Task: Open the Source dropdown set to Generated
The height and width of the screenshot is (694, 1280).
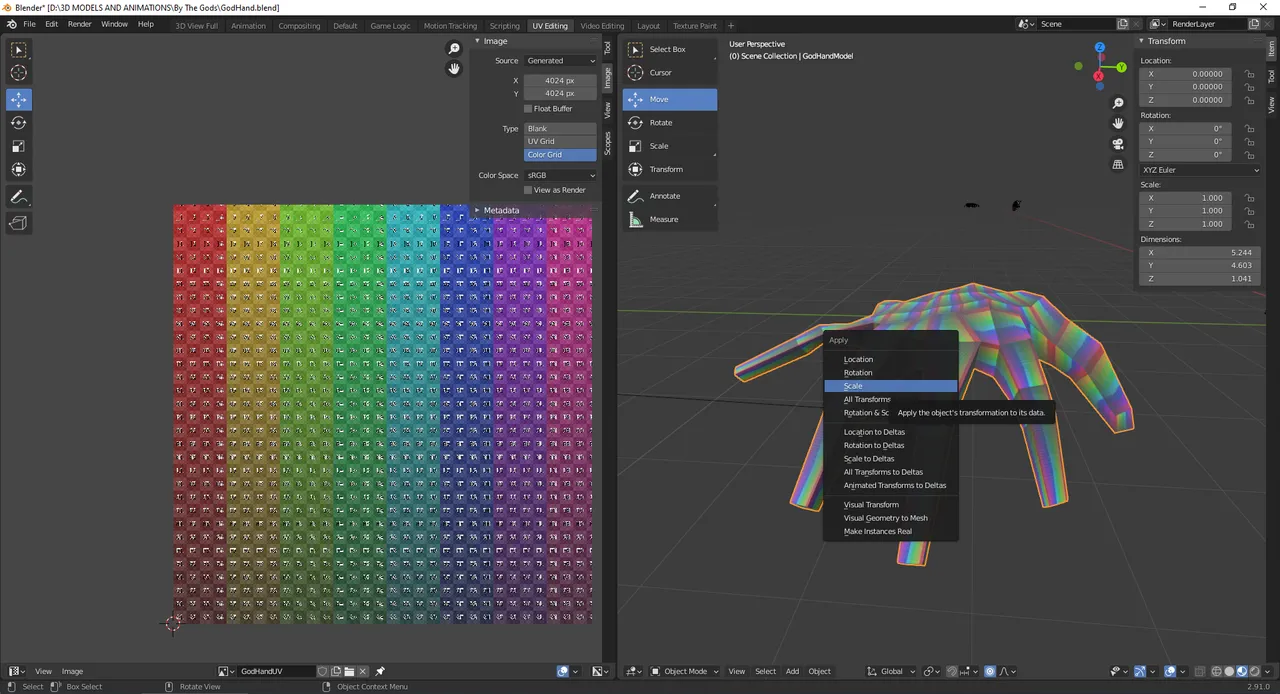Action: pyautogui.click(x=560, y=61)
